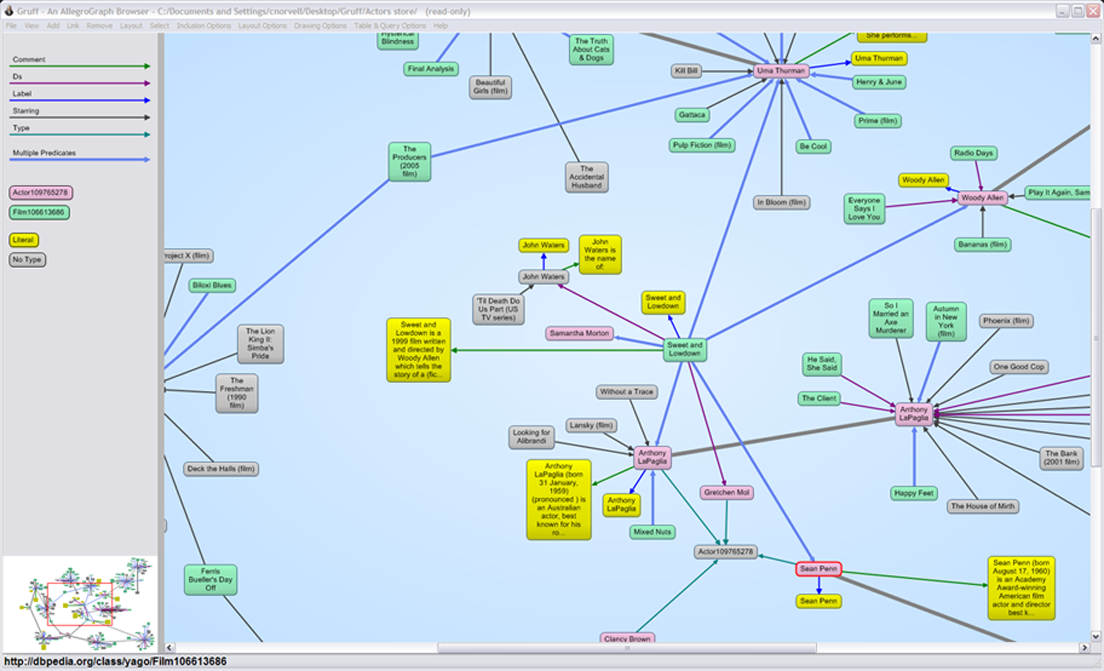Click the Gruff application icon in title bar
The height and width of the screenshot is (671, 1104).
(x=9, y=10)
